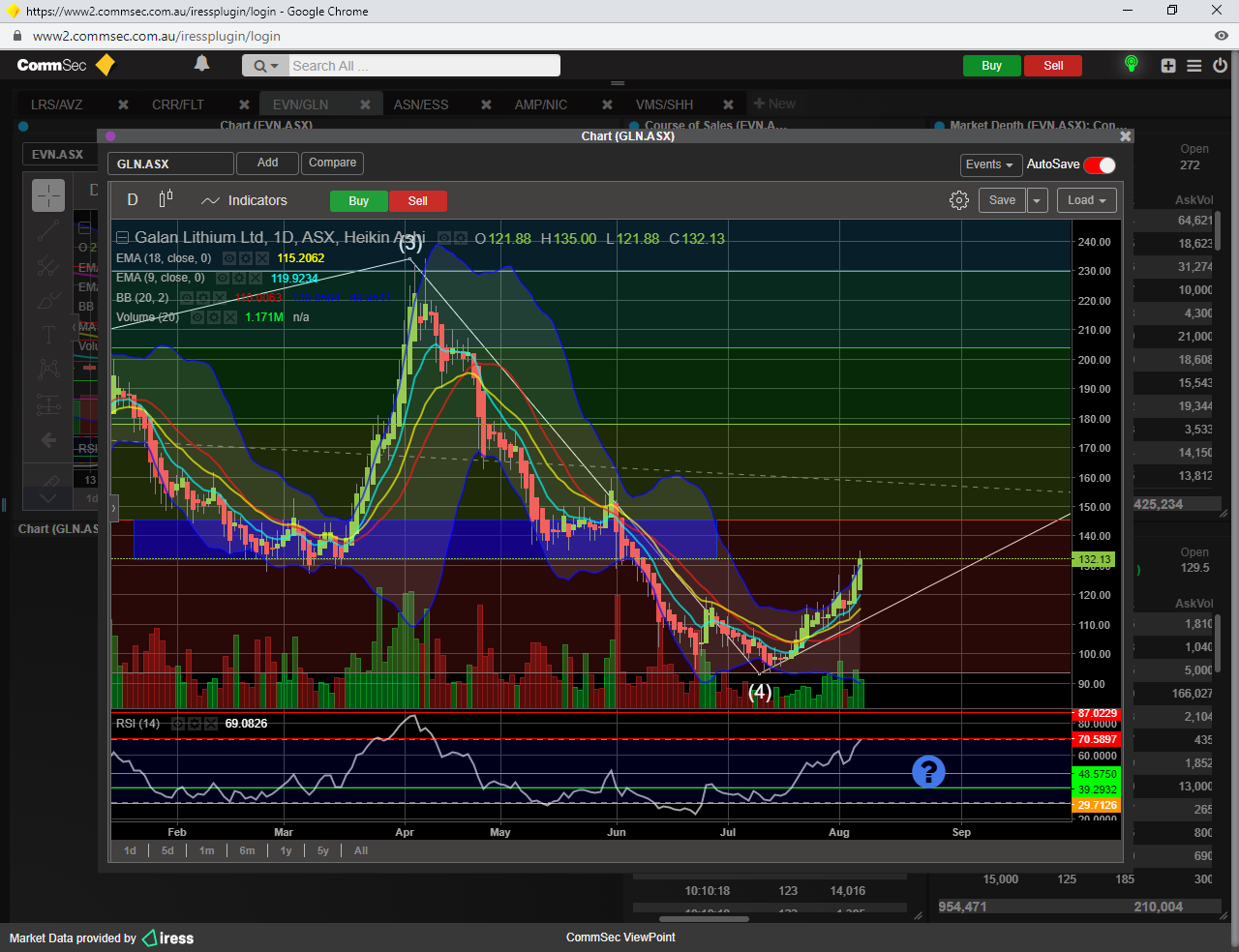Click the CommSec logo

(66, 65)
